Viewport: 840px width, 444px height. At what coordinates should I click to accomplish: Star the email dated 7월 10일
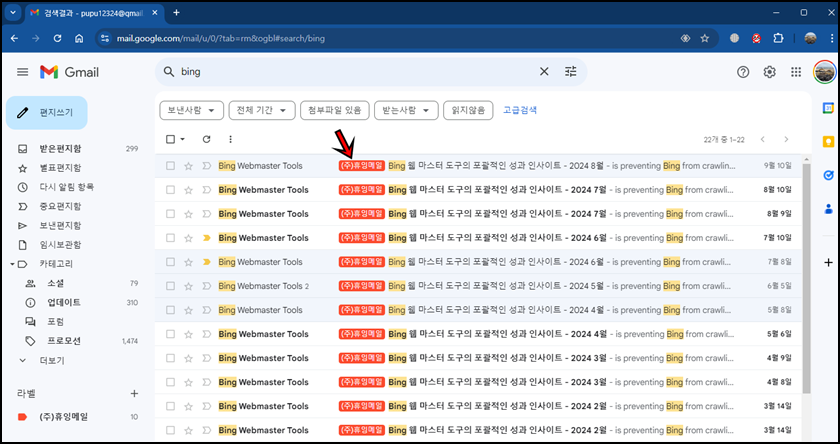click(x=188, y=238)
